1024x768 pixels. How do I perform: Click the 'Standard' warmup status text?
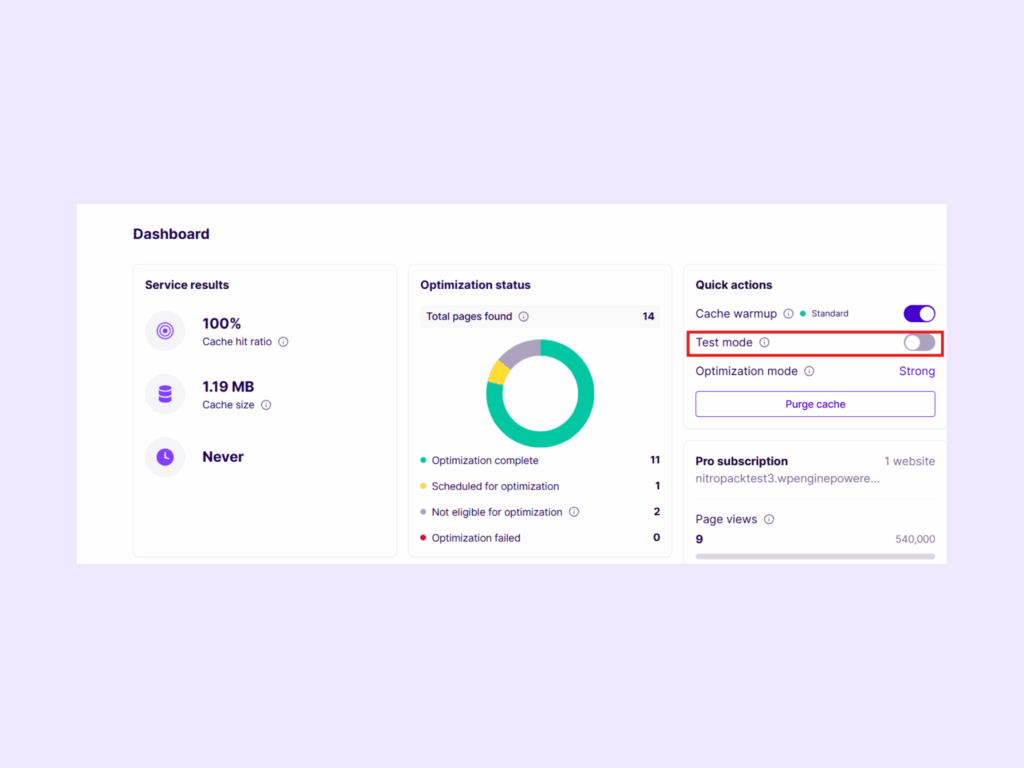(829, 313)
